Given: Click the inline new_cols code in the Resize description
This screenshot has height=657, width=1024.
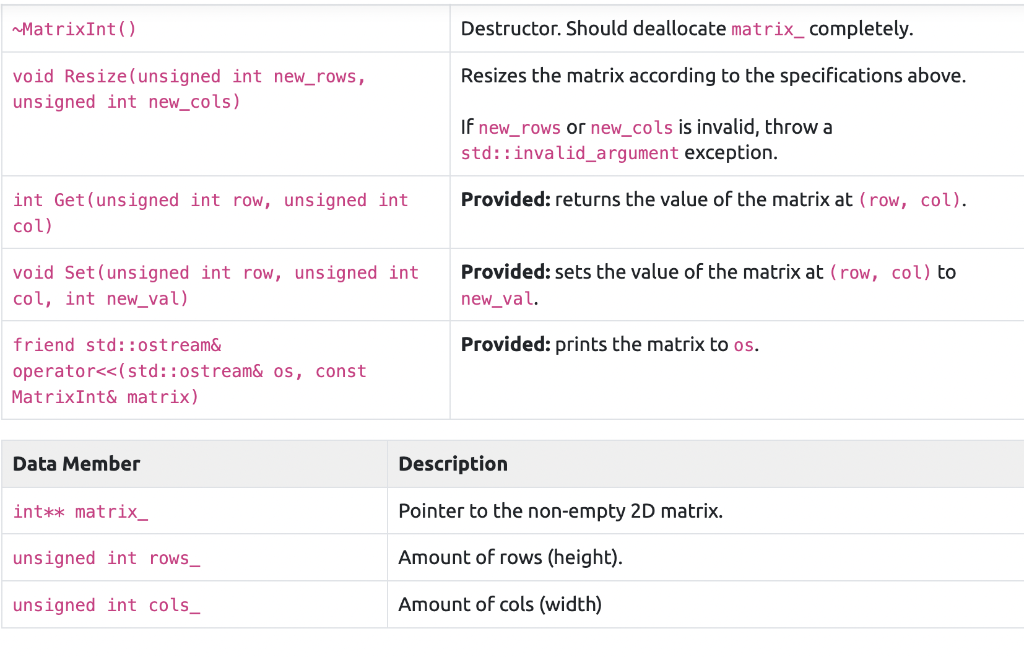Looking at the screenshot, I should pyautogui.click(x=631, y=127).
